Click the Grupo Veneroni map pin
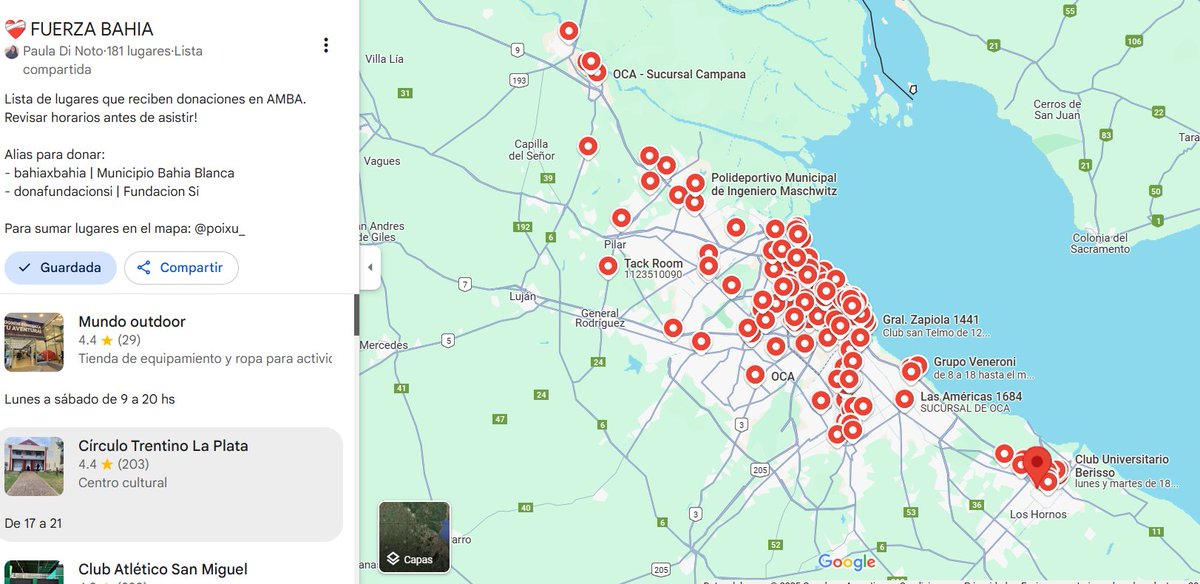This screenshot has height=584, width=1200. click(x=917, y=366)
